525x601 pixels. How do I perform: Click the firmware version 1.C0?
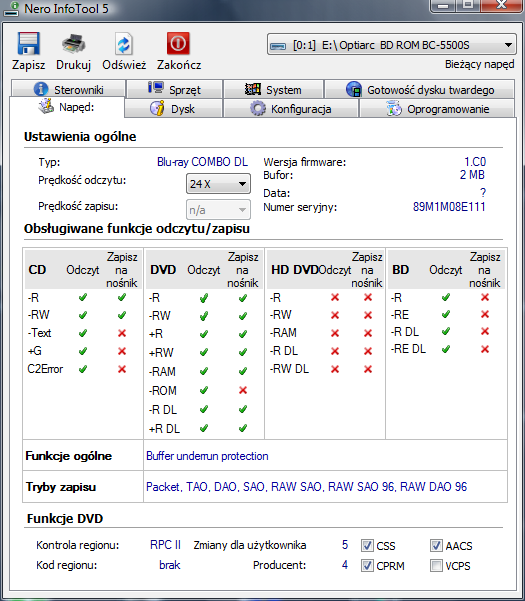point(475,162)
